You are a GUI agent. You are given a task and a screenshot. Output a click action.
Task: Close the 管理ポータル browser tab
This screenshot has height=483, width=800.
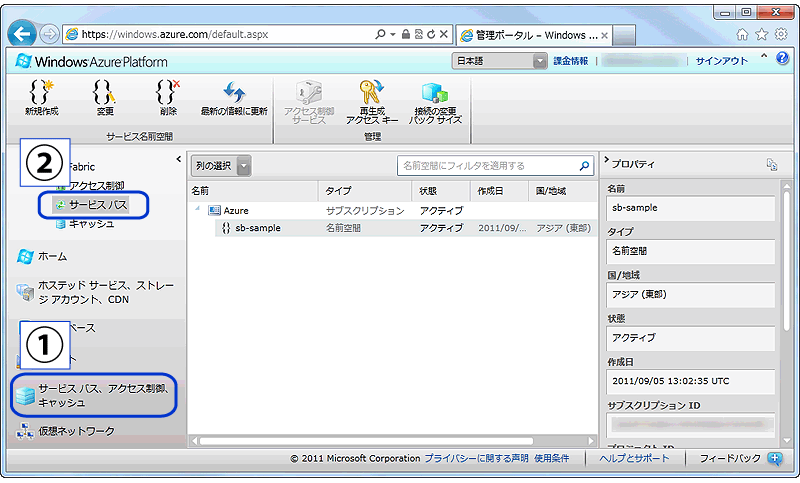[x=604, y=36]
